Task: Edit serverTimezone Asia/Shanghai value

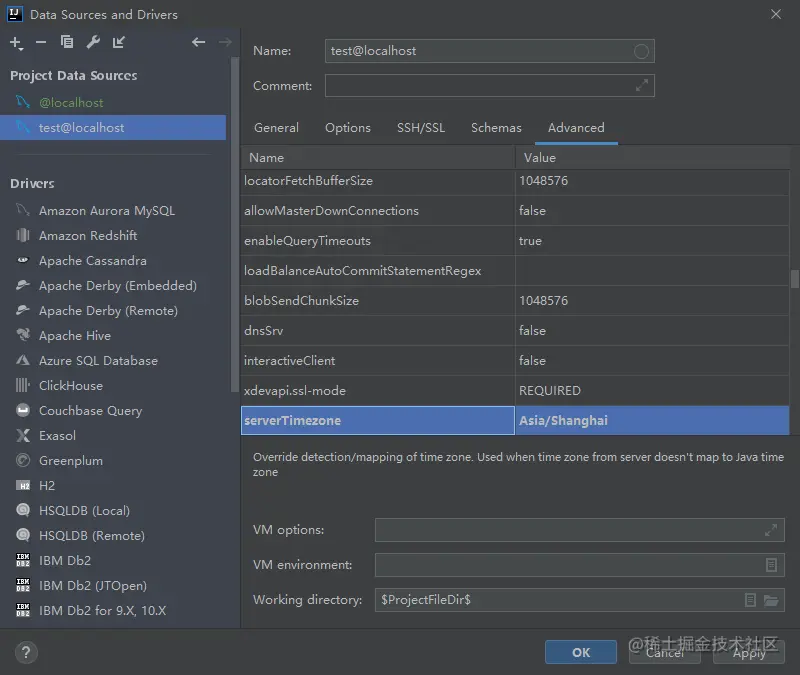Action: pyautogui.click(x=652, y=421)
